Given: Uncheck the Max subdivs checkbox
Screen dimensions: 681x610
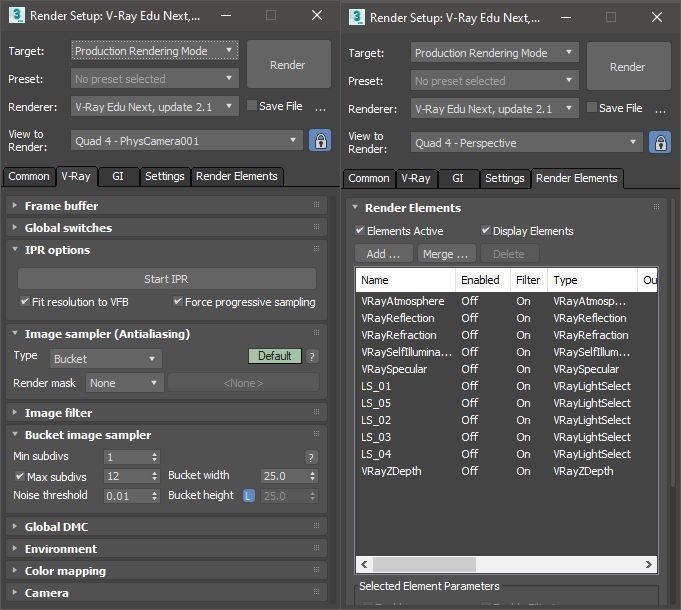Looking at the screenshot, I should click(19, 476).
